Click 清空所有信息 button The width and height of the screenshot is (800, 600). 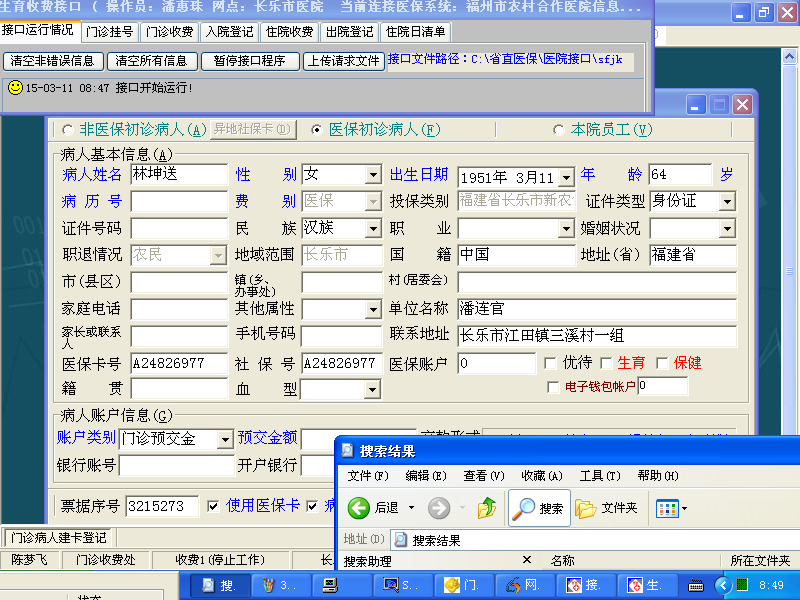click(151, 61)
